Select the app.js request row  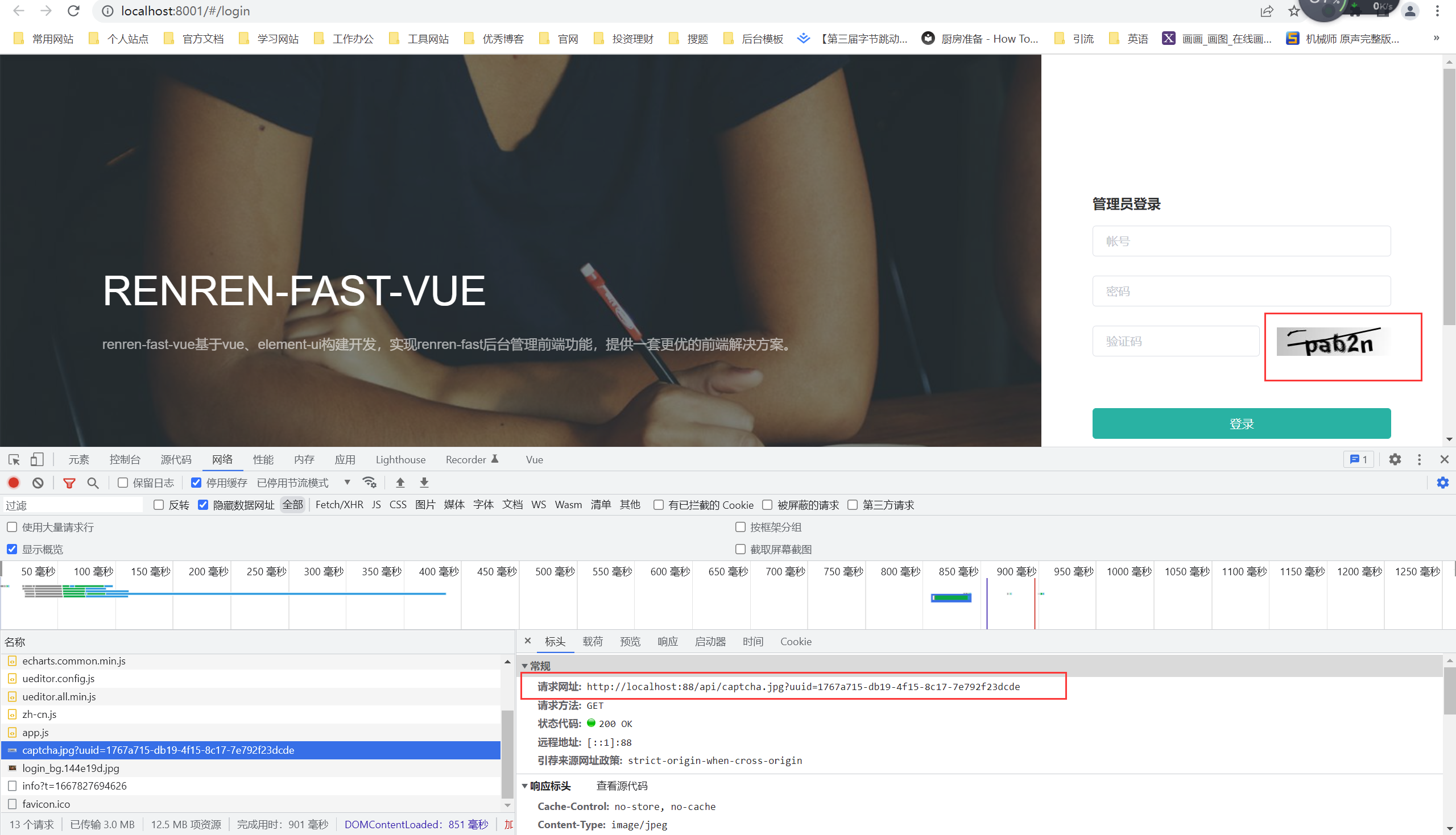click(x=251, y=732)
